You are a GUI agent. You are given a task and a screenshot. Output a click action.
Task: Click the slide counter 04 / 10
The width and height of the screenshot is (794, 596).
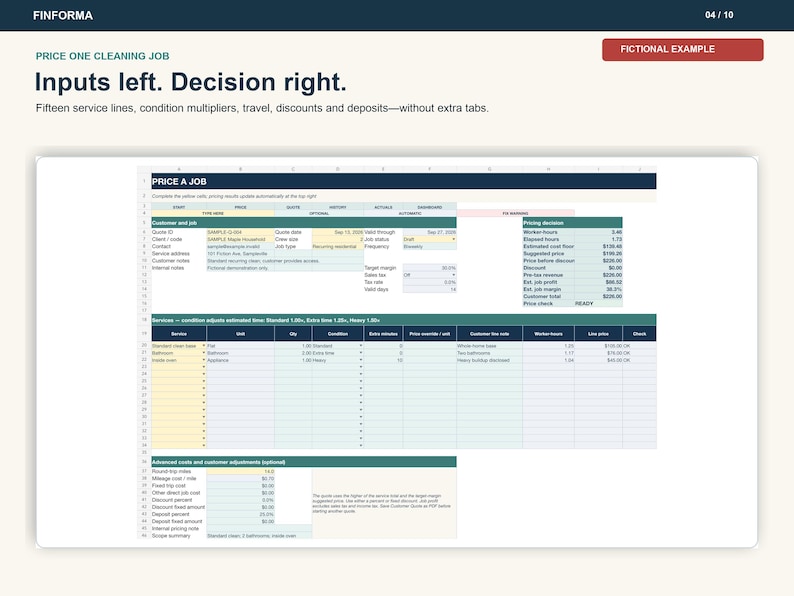pyautogui.click(x=719, y=15)
